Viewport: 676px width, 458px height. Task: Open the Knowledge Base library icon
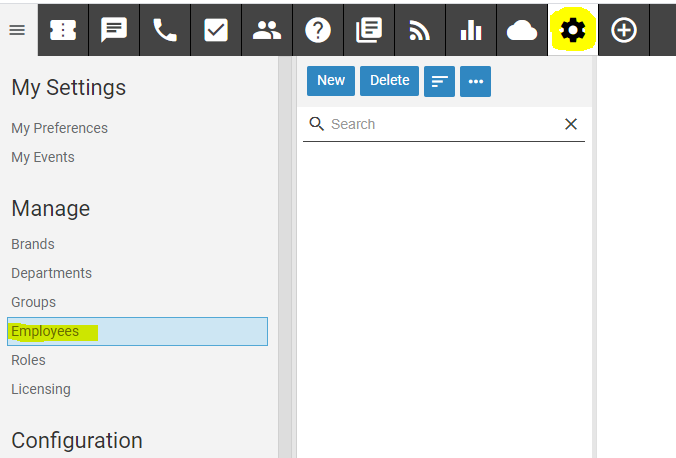pos(369,30)
